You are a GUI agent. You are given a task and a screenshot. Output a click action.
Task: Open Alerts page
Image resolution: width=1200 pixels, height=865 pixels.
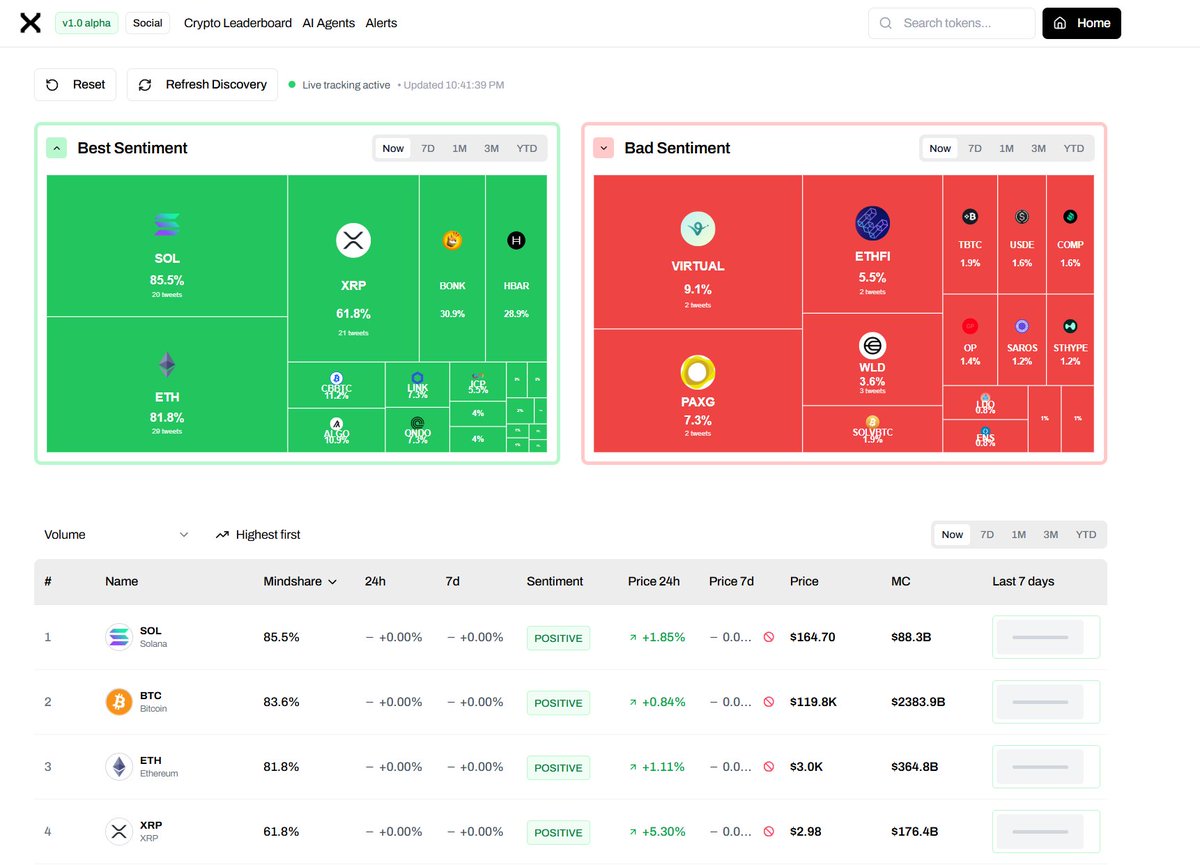point(381,23)
